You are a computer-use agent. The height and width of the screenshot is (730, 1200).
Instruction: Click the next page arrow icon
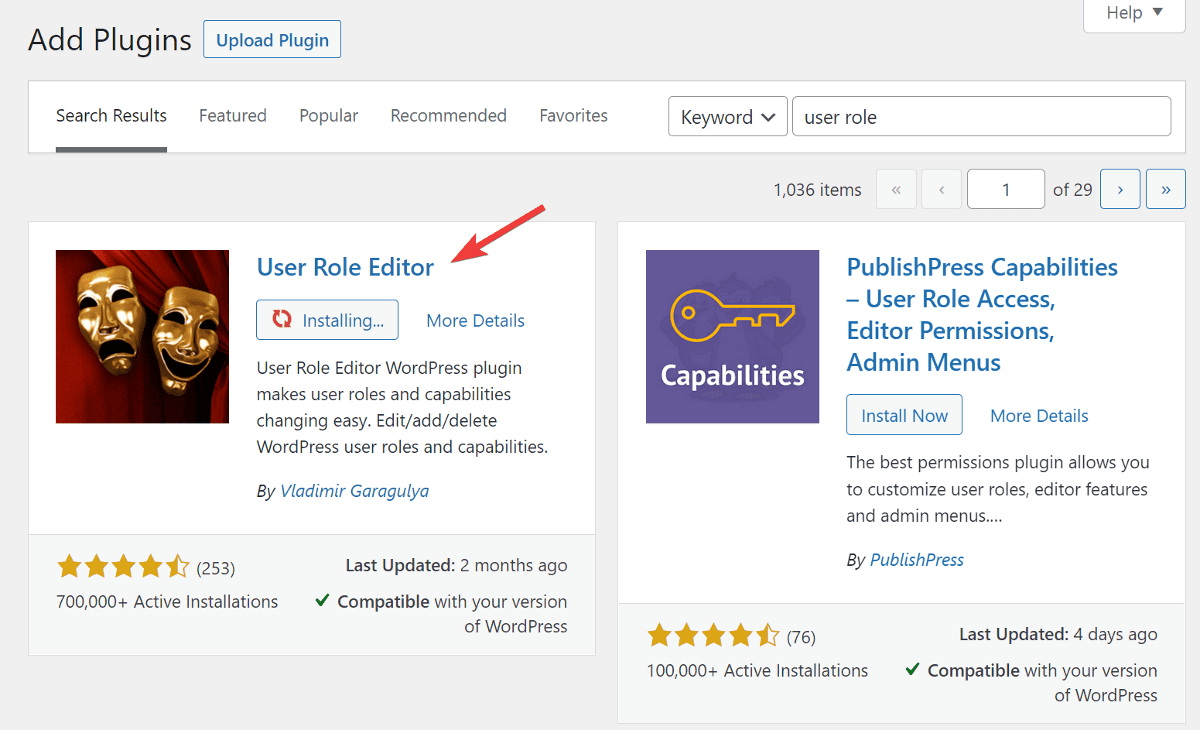tap(1120, 188)
